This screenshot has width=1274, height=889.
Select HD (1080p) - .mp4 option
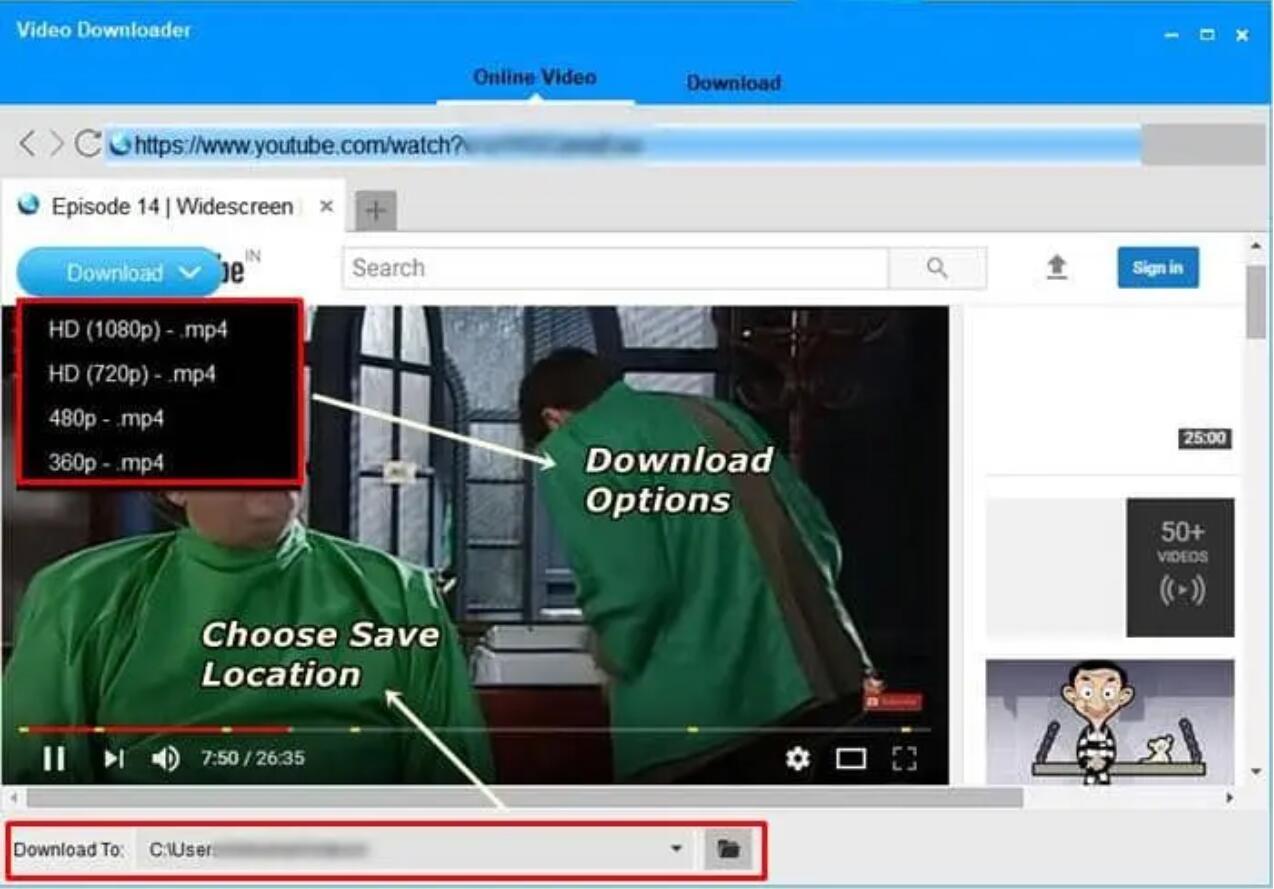coord(138,330)
